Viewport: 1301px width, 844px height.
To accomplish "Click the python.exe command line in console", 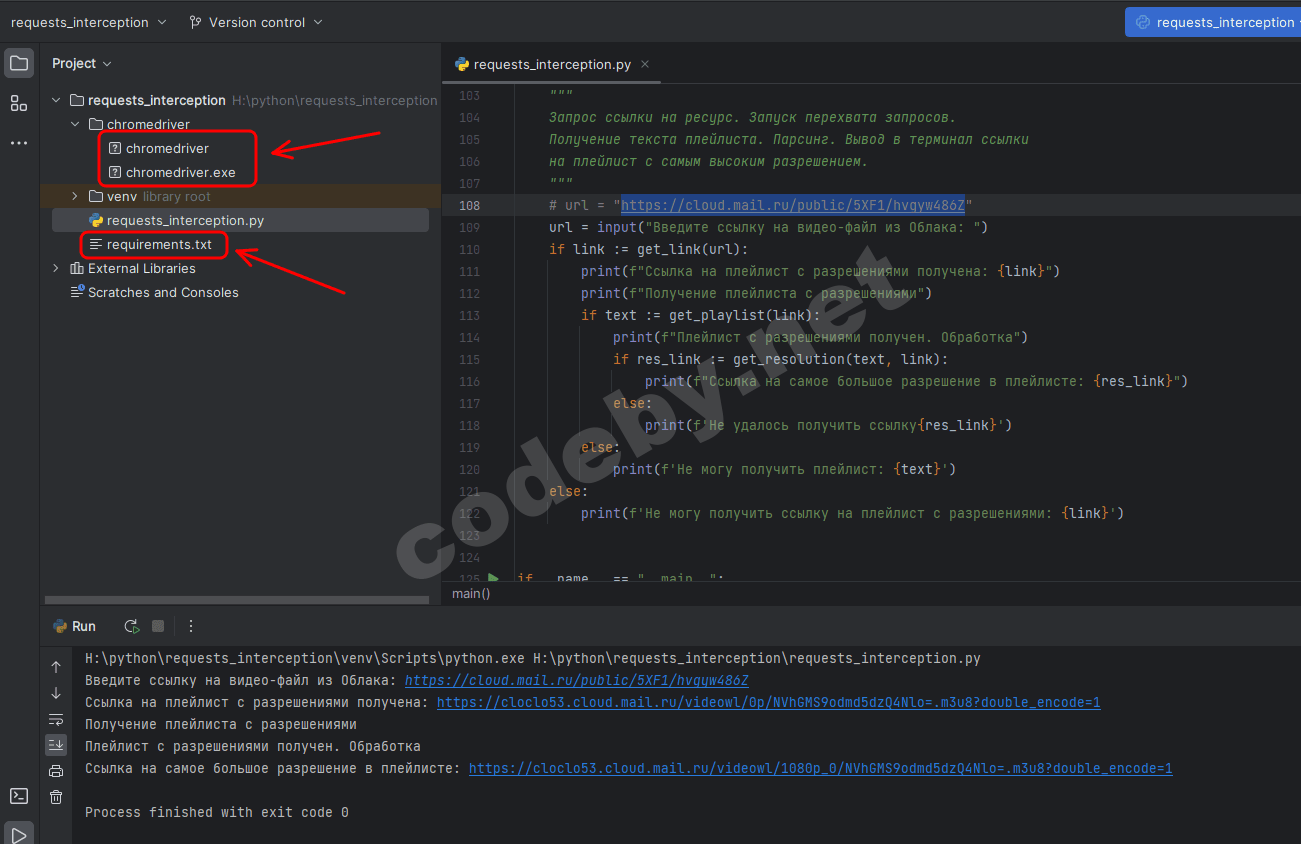I will pos(533,658).
